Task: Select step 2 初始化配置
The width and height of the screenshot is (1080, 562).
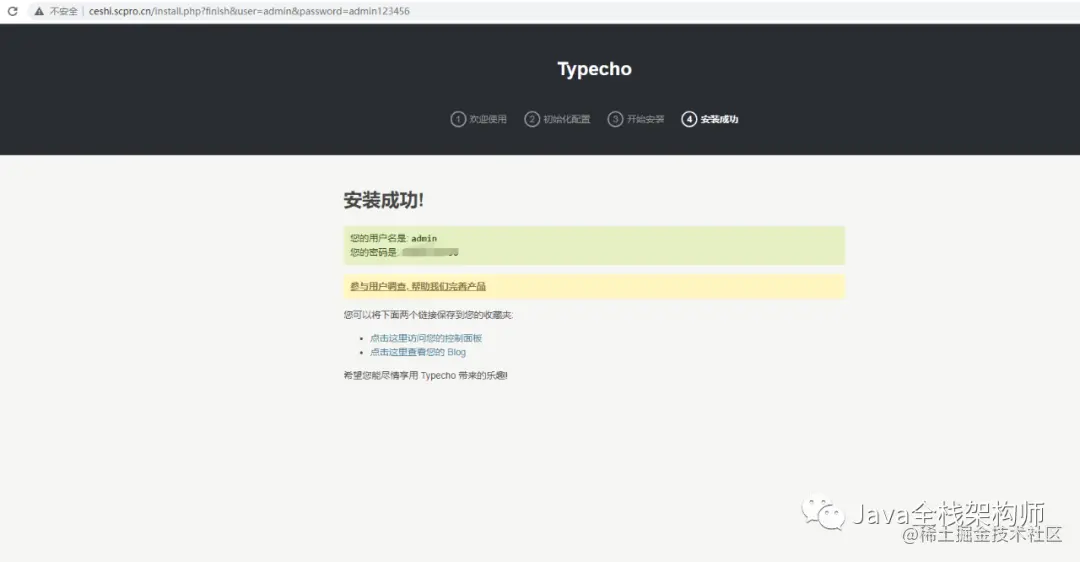Action: point(557,119)
